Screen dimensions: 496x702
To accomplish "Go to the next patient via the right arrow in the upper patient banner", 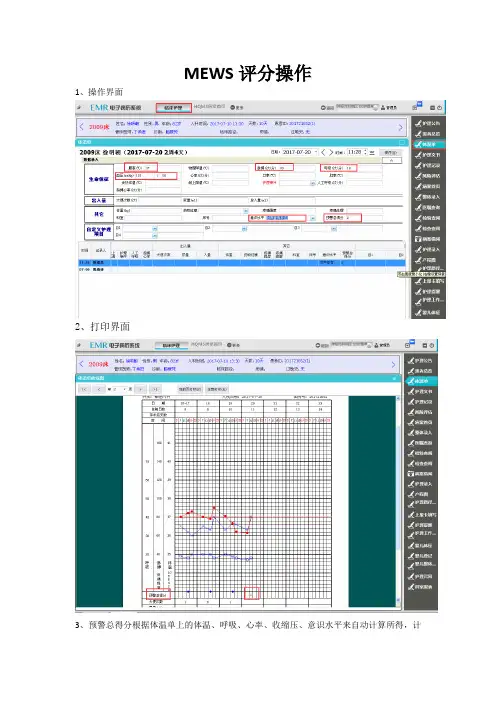I will pyautogui.click(x=400, y=128).
